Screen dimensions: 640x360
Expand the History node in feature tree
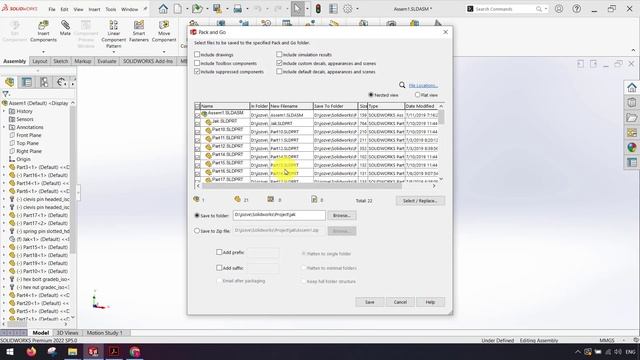coord(4,111)
